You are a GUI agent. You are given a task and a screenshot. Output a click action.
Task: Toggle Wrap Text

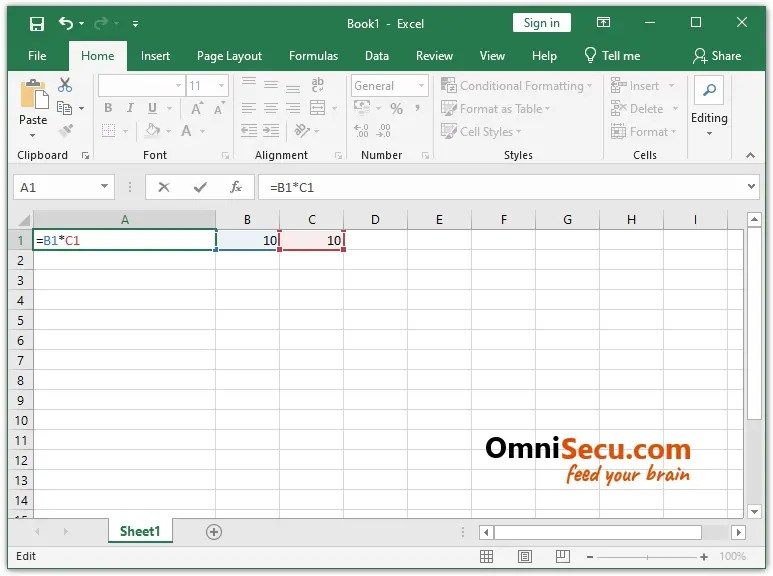[x=317, y=85]
